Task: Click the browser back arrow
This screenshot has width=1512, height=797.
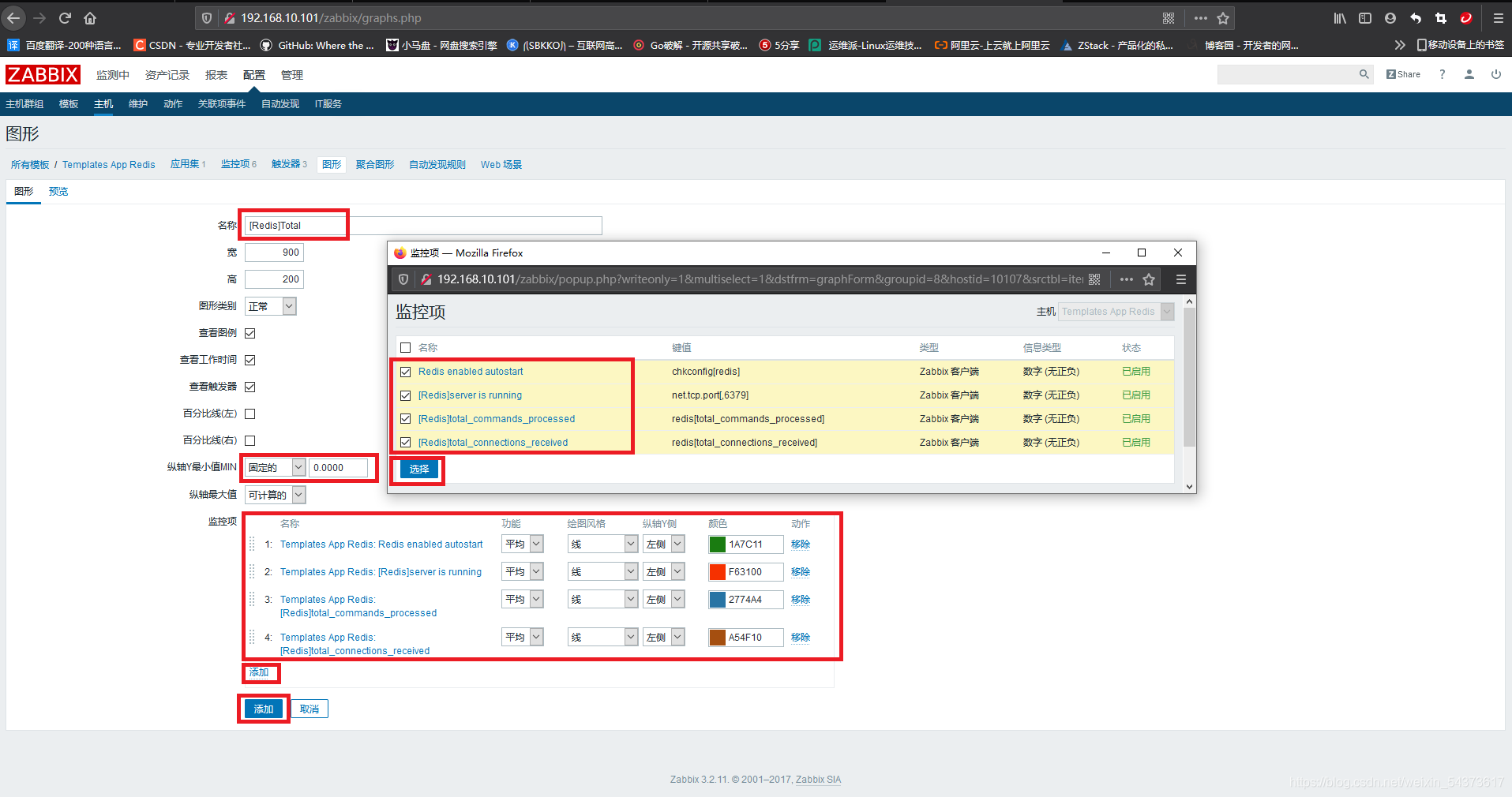Action: (14, 17)
